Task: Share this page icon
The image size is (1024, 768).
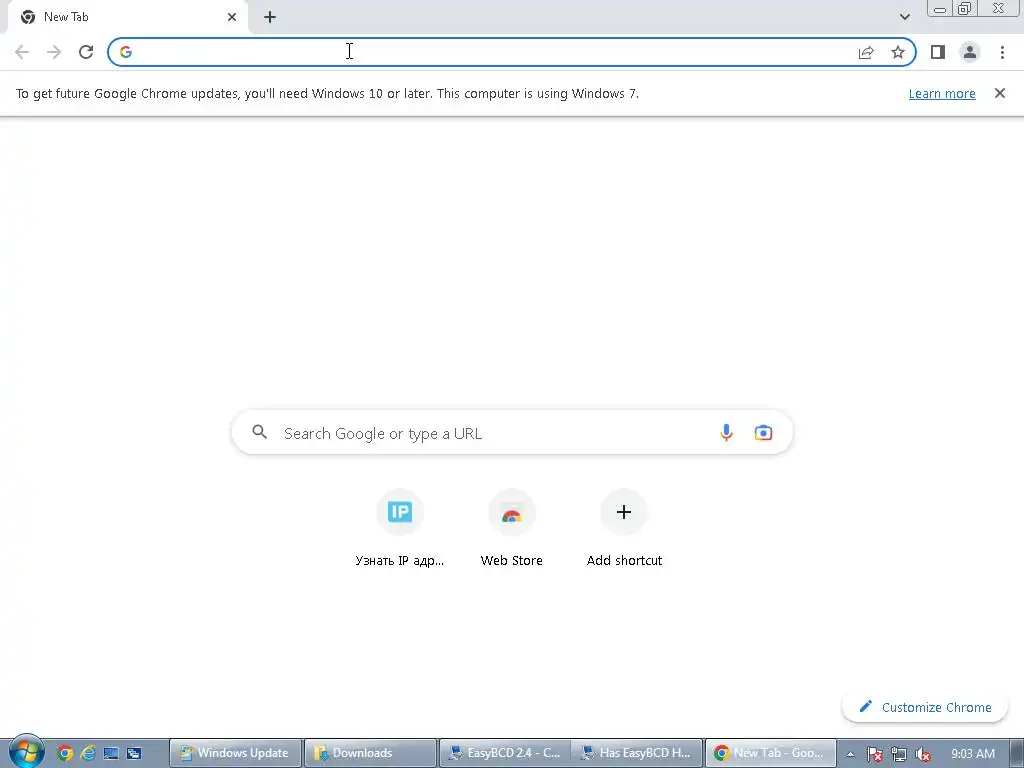Action: 866,52
